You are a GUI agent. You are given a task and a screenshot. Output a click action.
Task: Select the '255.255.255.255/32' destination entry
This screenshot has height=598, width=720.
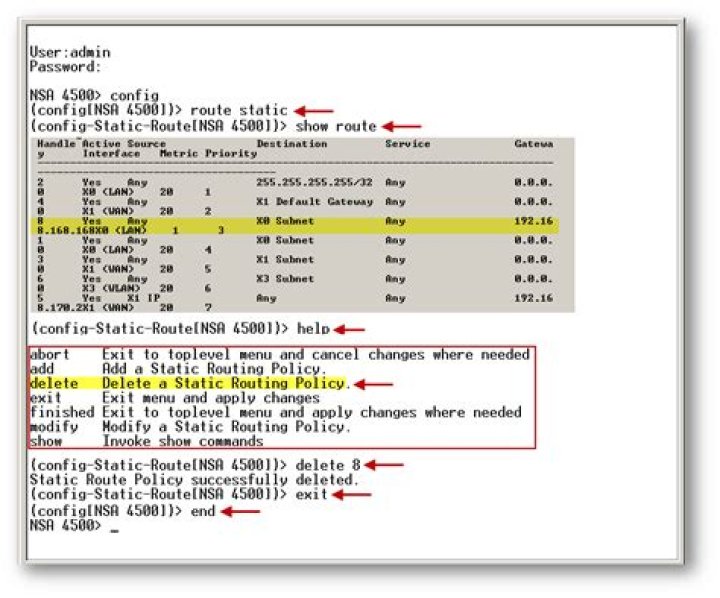click(315, 182)
